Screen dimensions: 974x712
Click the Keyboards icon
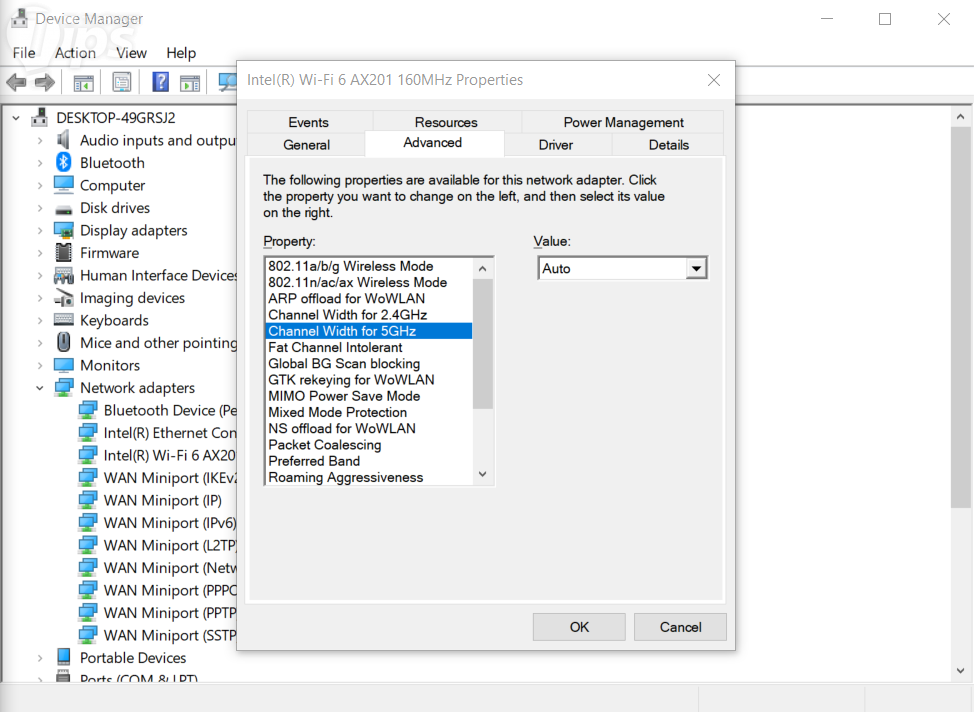[x=63, y=320]
